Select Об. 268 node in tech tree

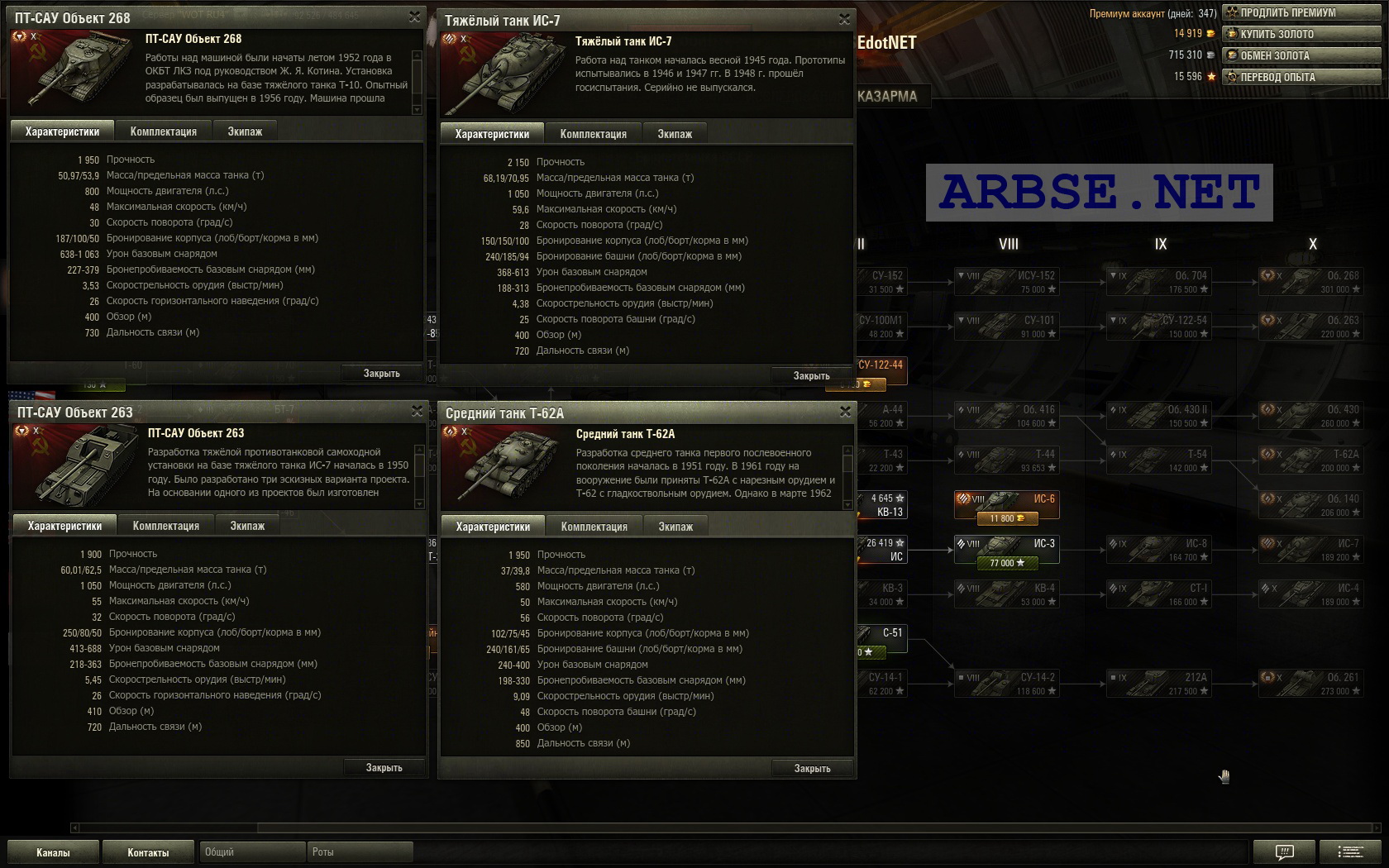[x=1310, y=282]
